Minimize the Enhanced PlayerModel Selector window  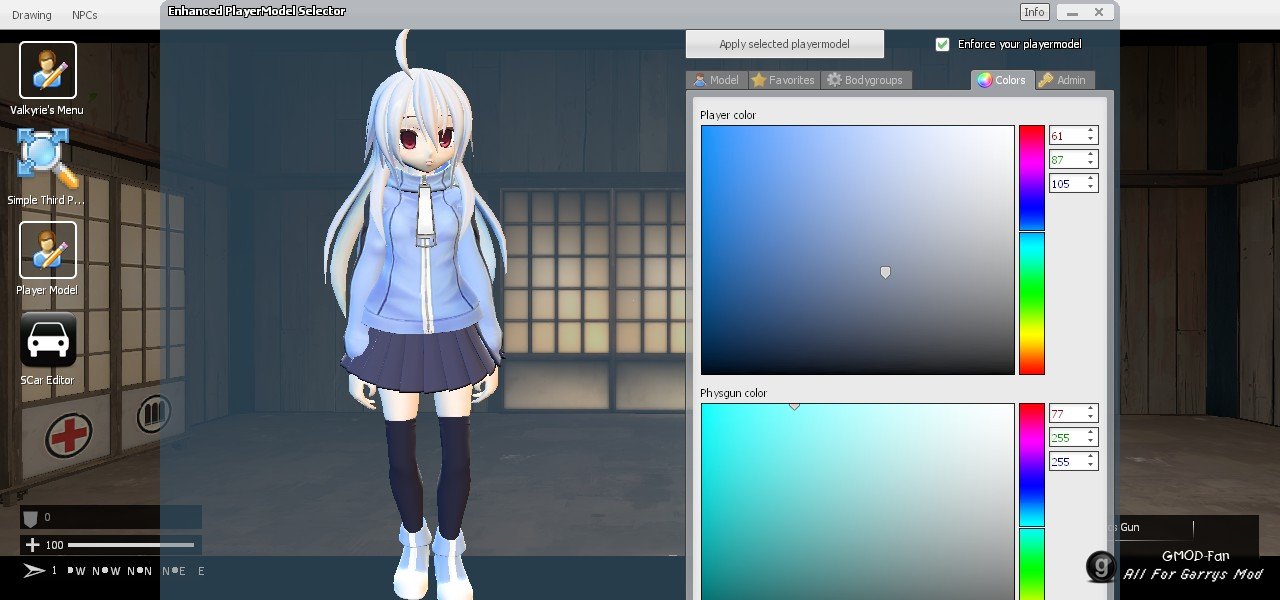(1072, 12)
